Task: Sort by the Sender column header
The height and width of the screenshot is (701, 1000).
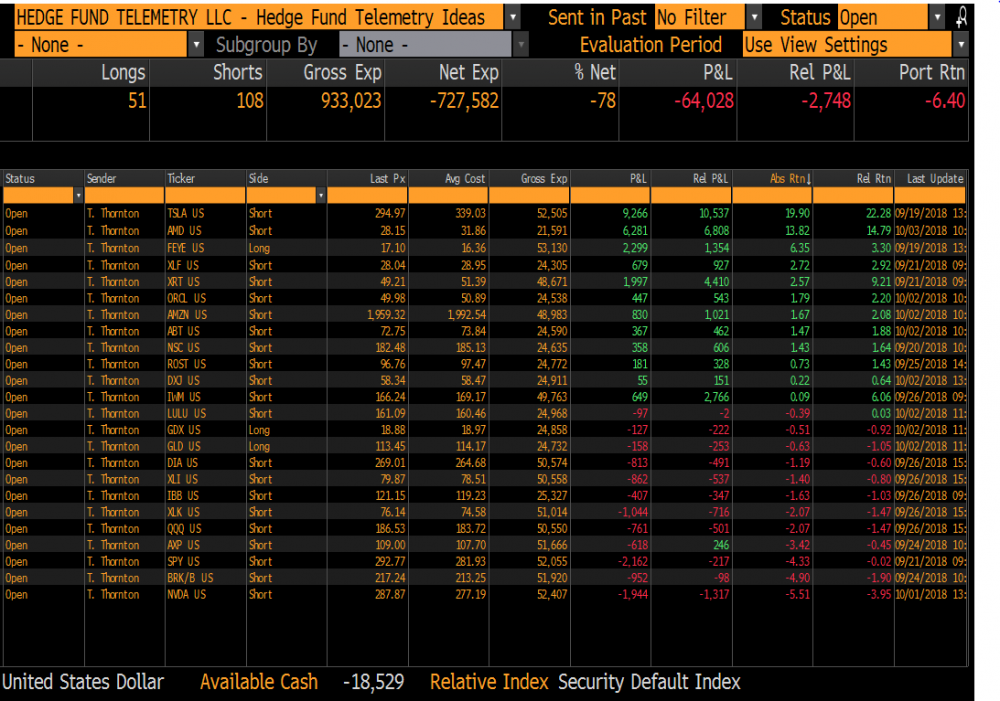Action: pyautogui.click(x=101, y=179)
